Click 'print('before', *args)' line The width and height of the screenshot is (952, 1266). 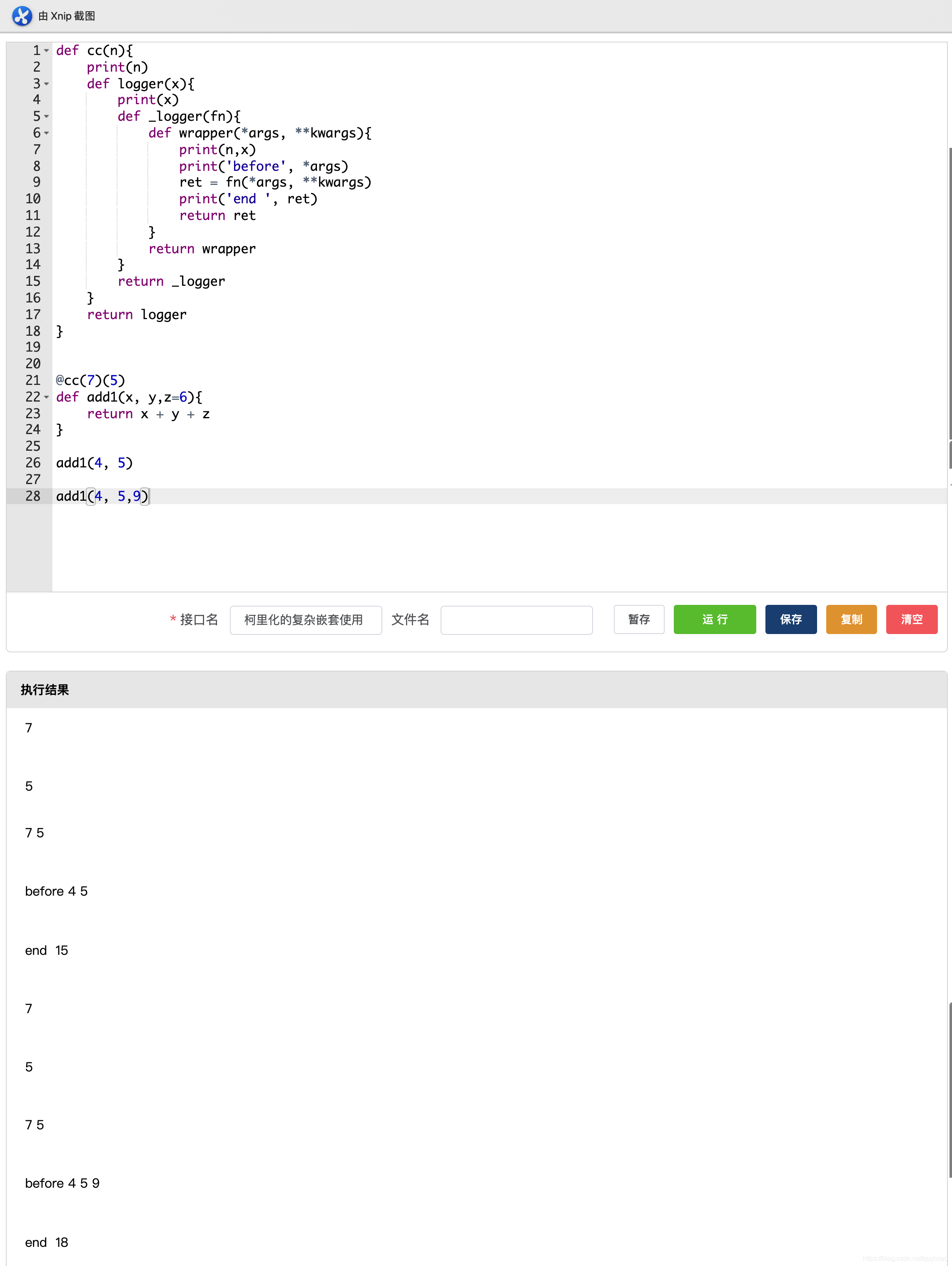[264, 167]
